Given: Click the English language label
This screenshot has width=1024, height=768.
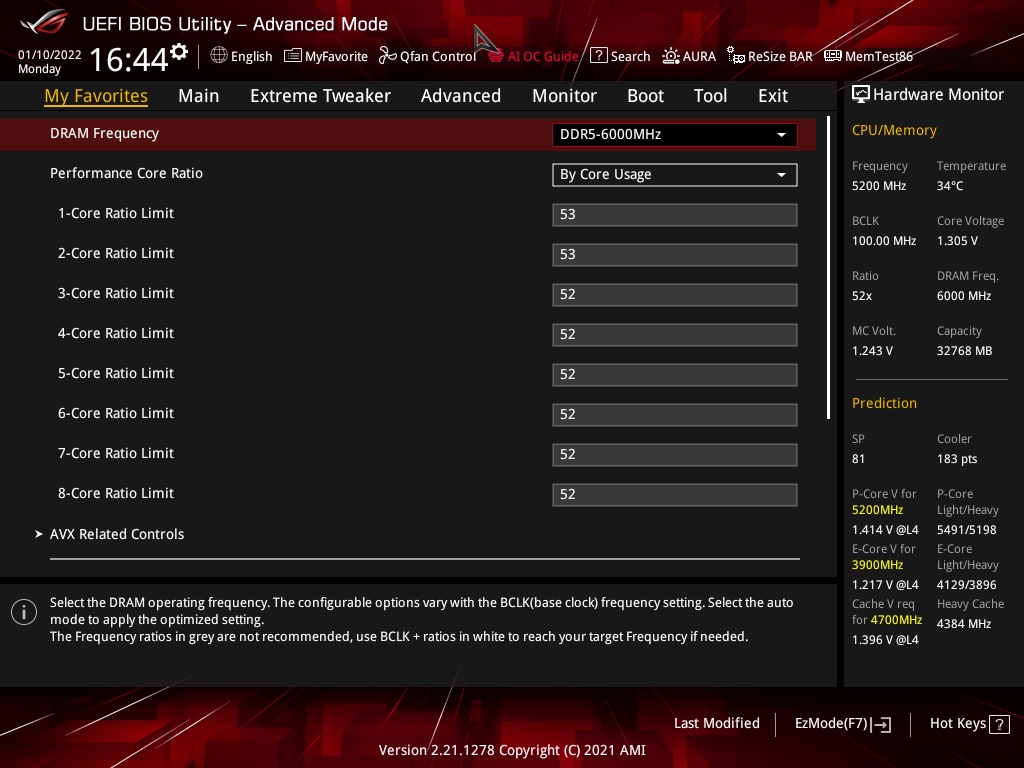Looking at the screenshot, I should (251, 56).
